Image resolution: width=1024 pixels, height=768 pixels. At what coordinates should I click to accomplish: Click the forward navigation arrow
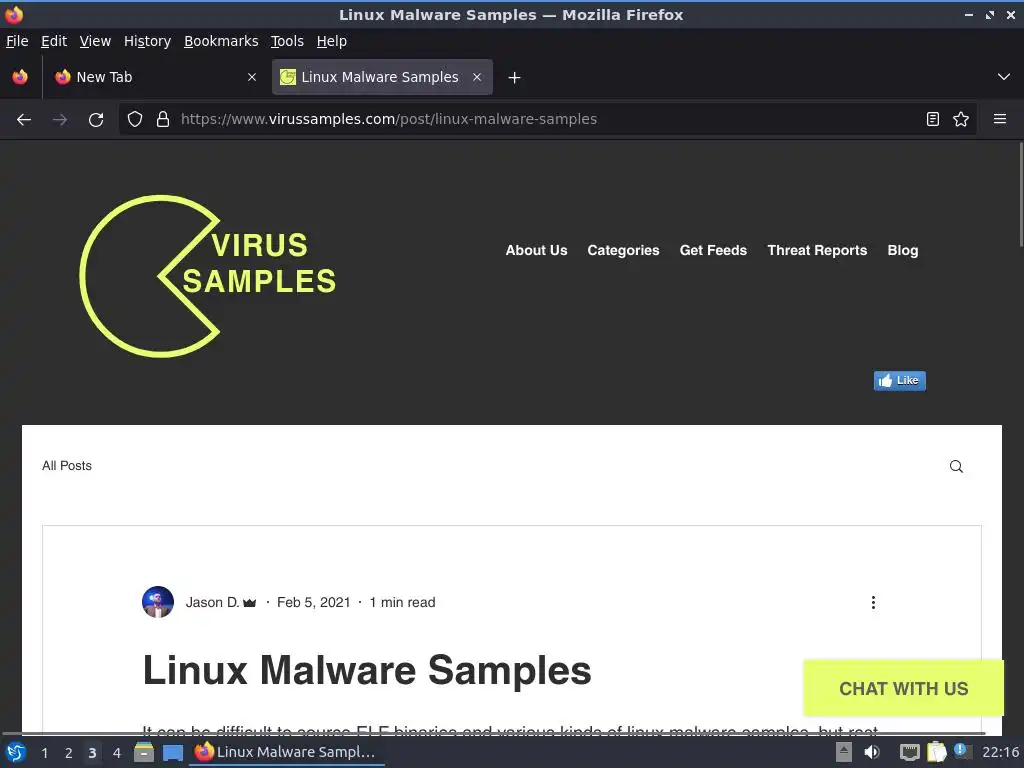[x=59, y=120]
